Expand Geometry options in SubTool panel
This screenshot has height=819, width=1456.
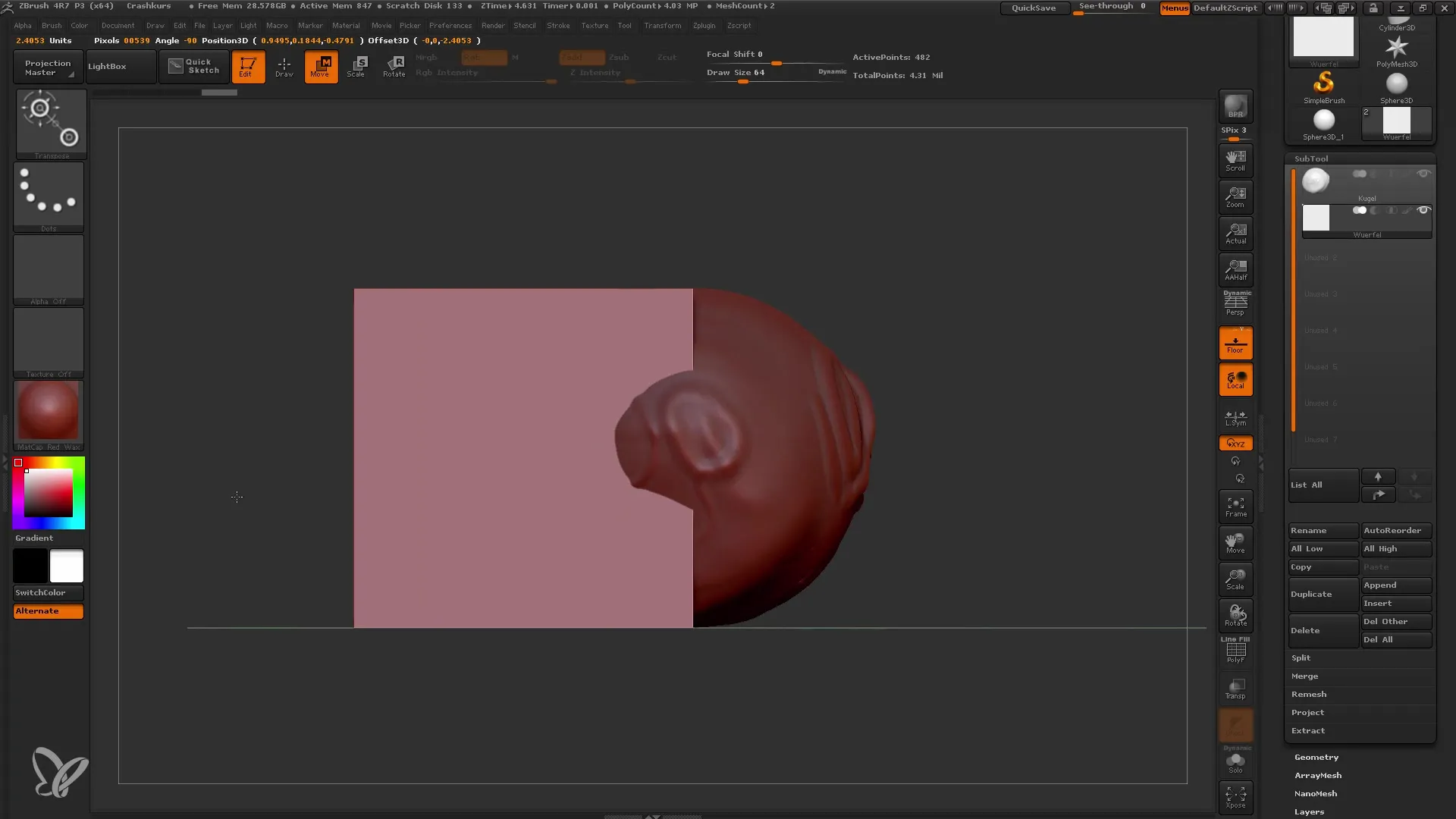(1316, 756)
